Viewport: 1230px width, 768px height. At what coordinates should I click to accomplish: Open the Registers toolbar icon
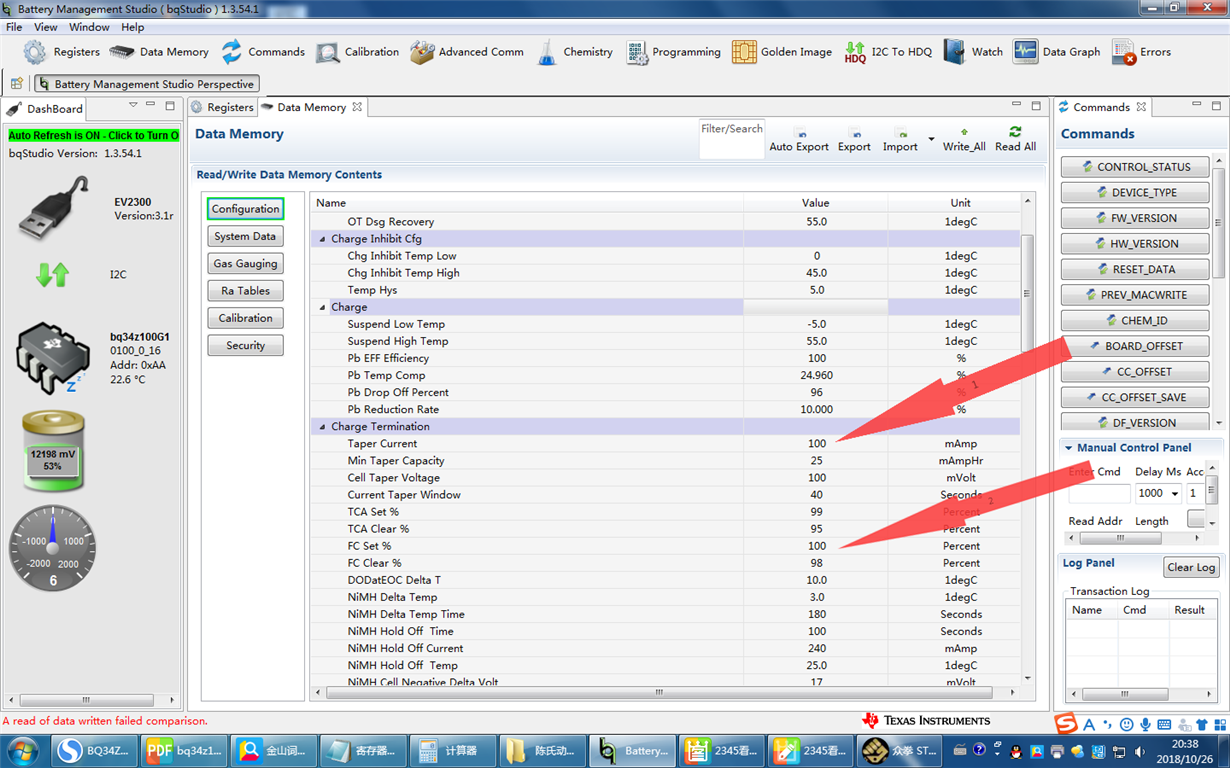click(x=35, y=52)
